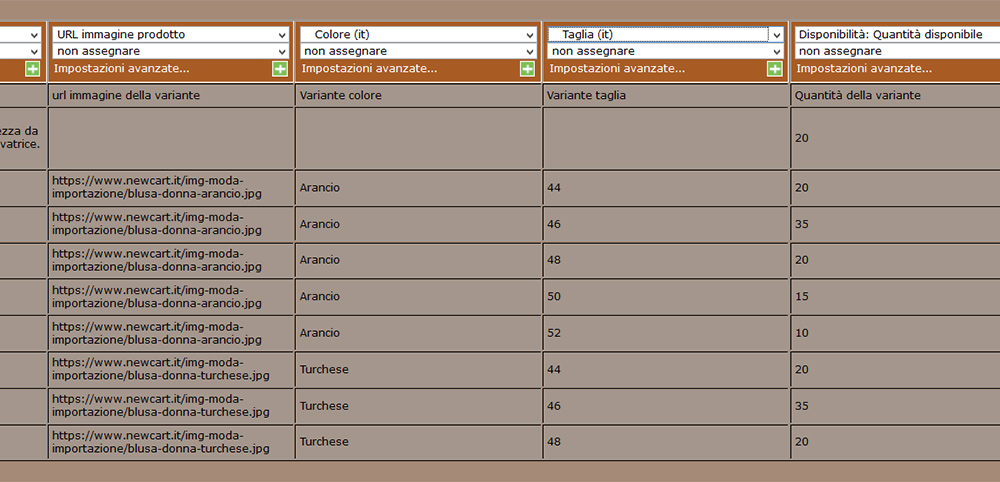The image size is (1000, 482).
Task: Click header 'Quantità della variante'
Action: [857, 96]
